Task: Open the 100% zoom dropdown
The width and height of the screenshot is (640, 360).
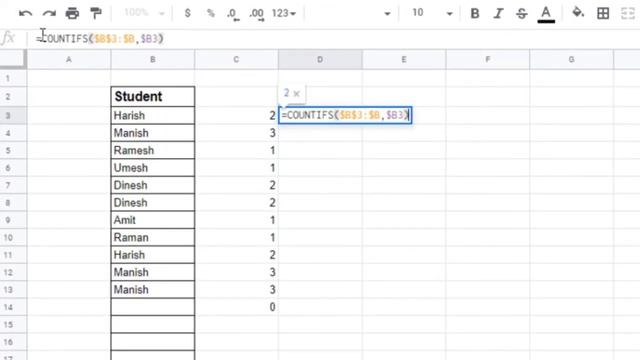Action: [x=144, y=13]
